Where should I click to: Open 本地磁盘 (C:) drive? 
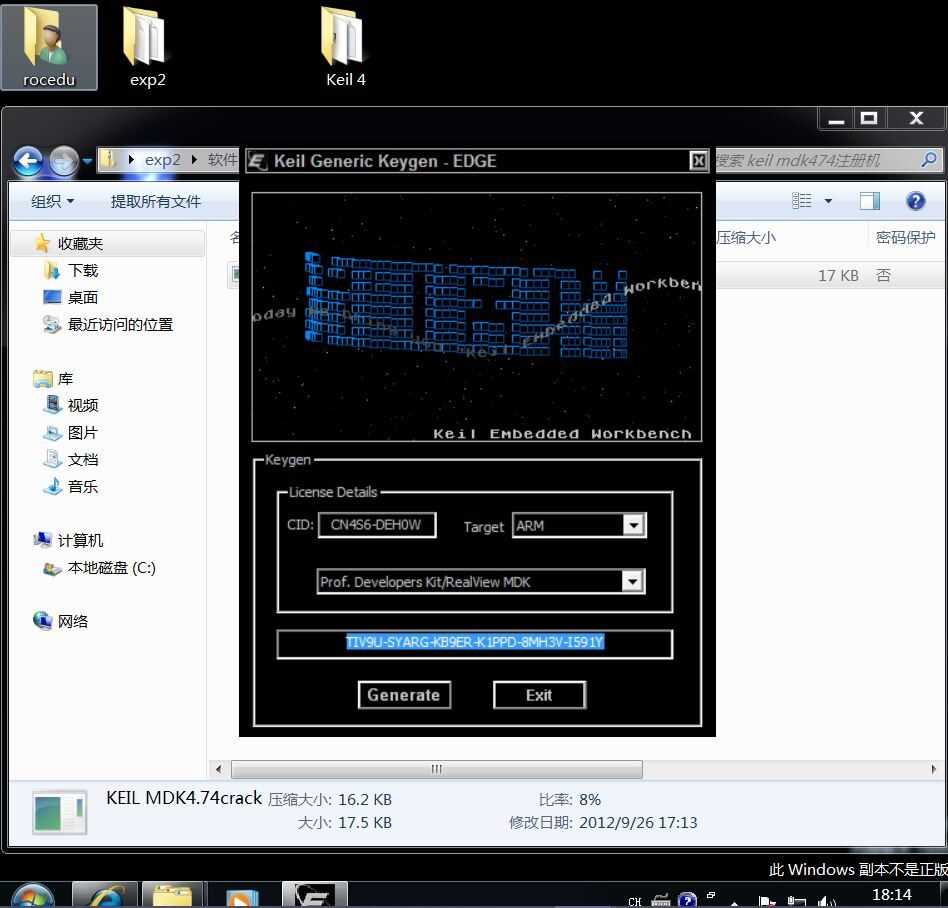click(111, 568)
